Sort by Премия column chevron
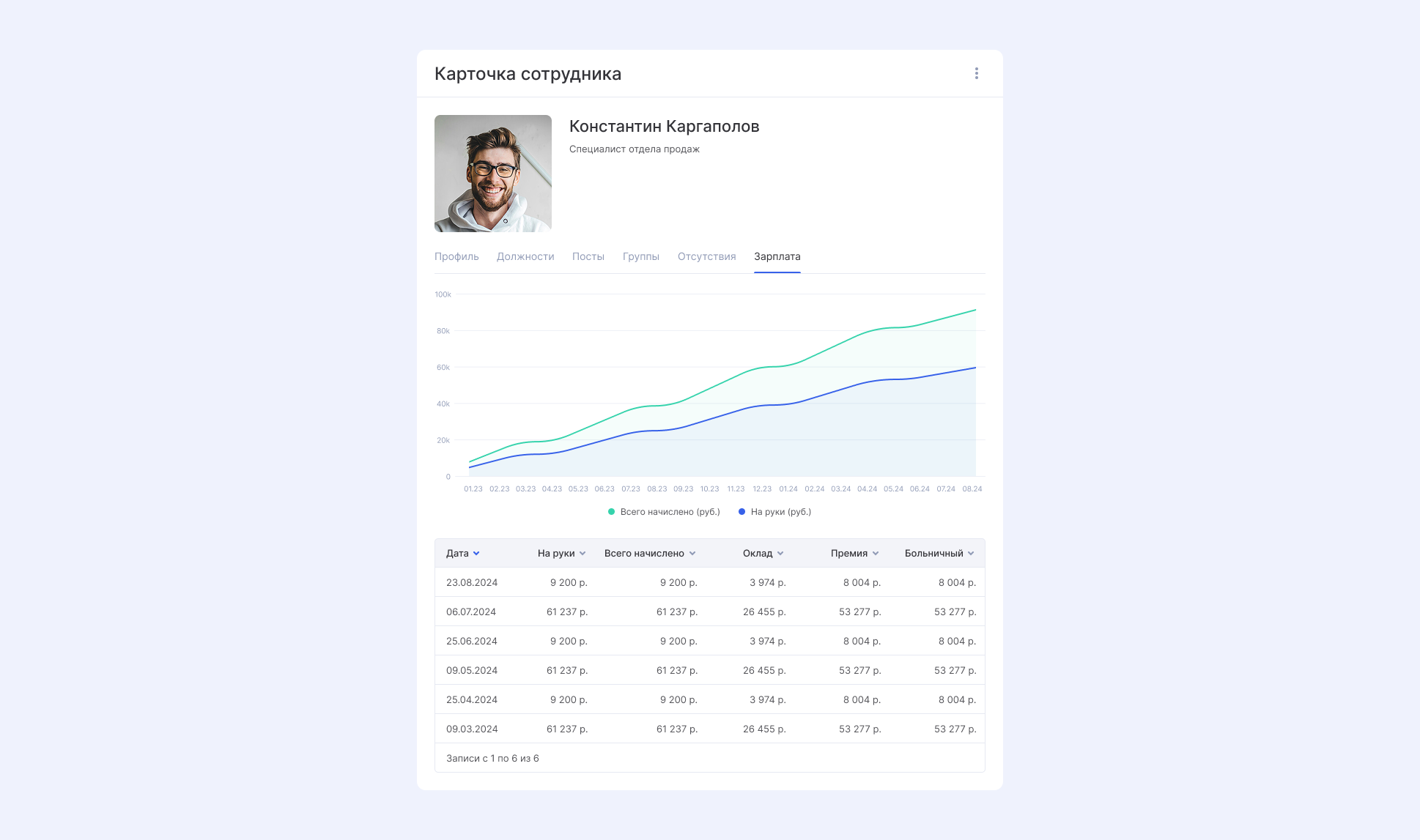The image size is (1420, 840). [x=876, y=554]
